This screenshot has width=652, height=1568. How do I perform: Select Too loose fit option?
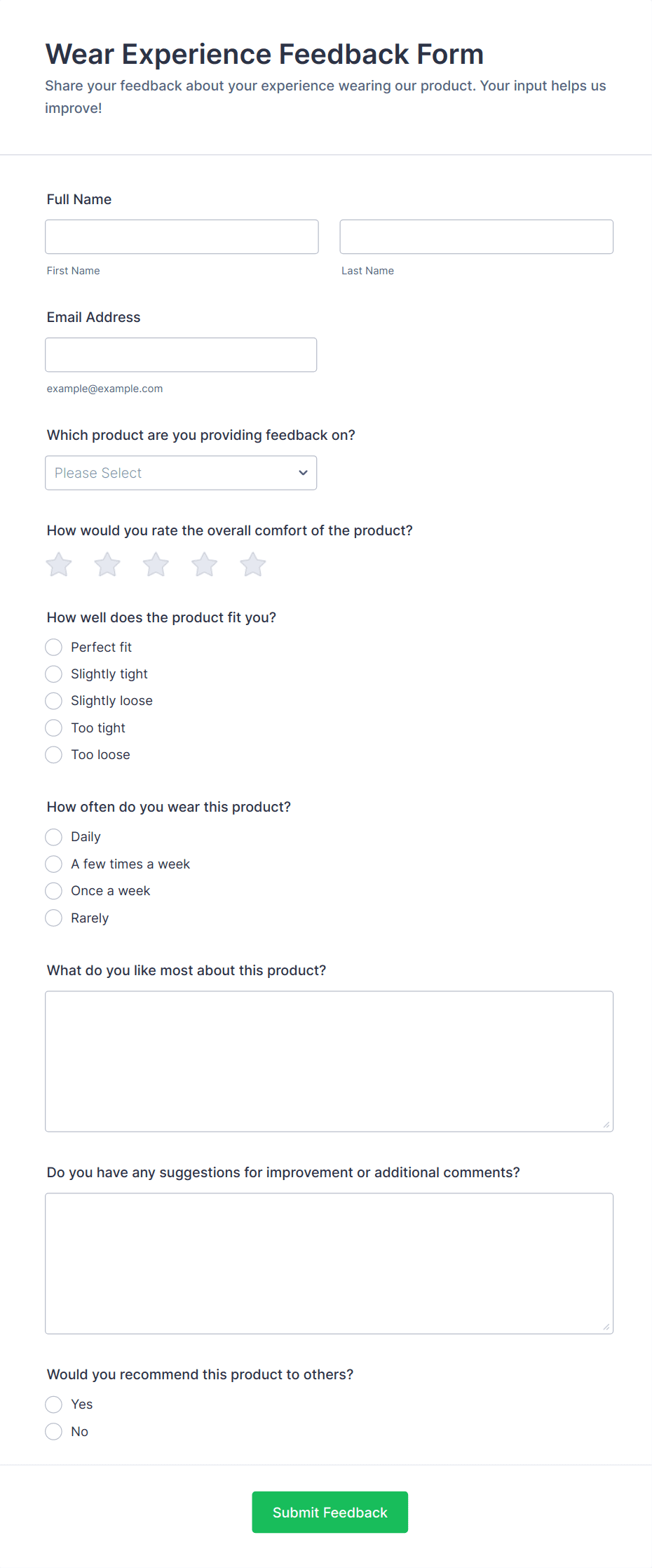point(53,755)
